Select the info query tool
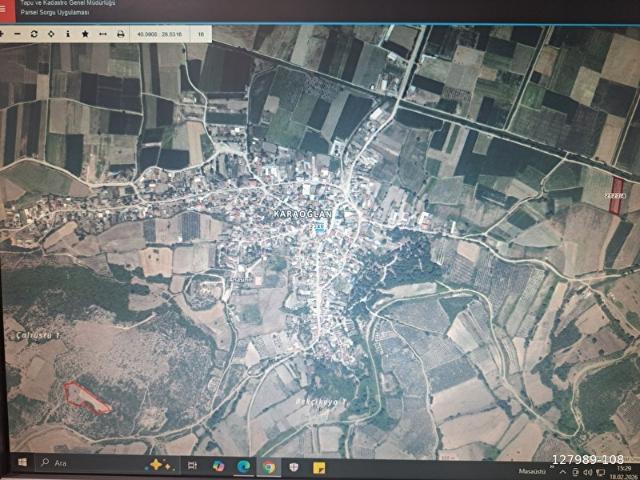This screenshot has height=480, width=640. coord(68,34)
